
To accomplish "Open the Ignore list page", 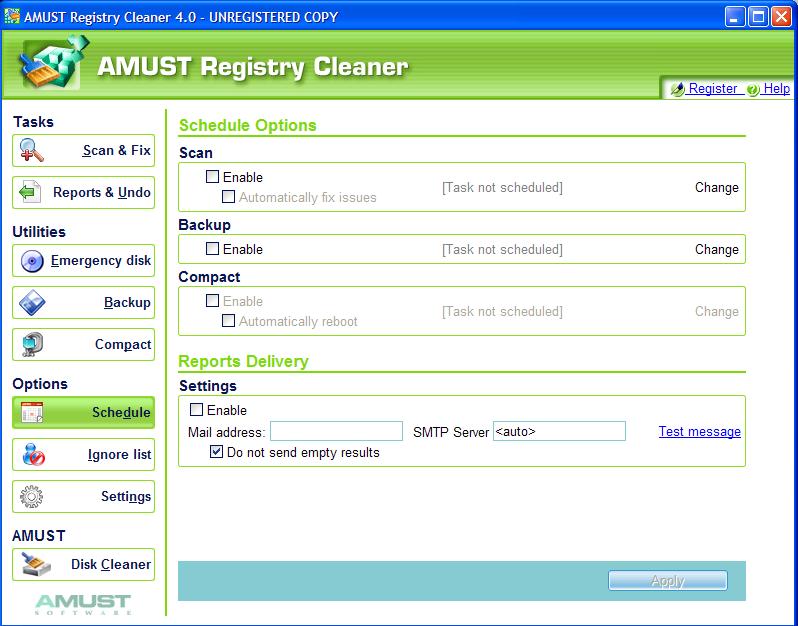I will pyautogui.click(x=83, y=454).
